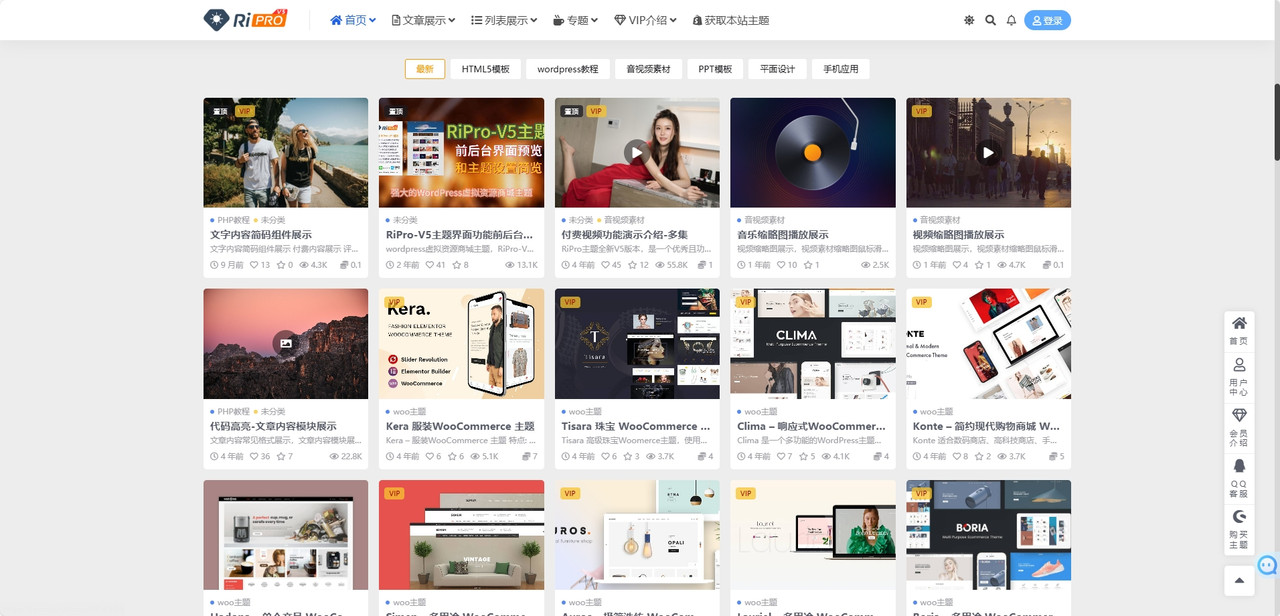This screenshot has height=616, width=1280.
Task: Open article title 付费视频功能演示介绍-多集
Action: click(625, 235)
